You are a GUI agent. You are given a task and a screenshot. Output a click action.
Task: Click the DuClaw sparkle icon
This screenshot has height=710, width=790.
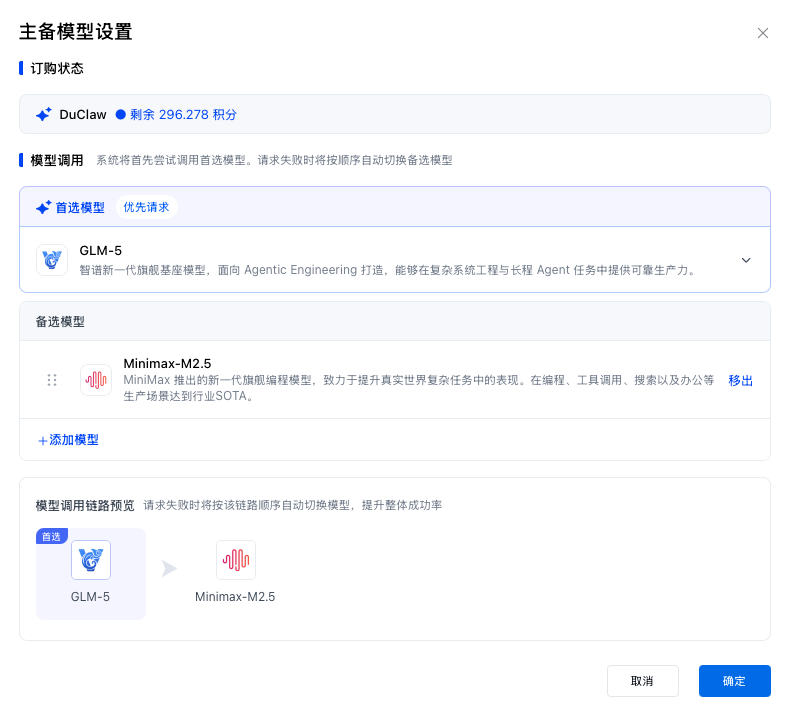pos(44,115)
